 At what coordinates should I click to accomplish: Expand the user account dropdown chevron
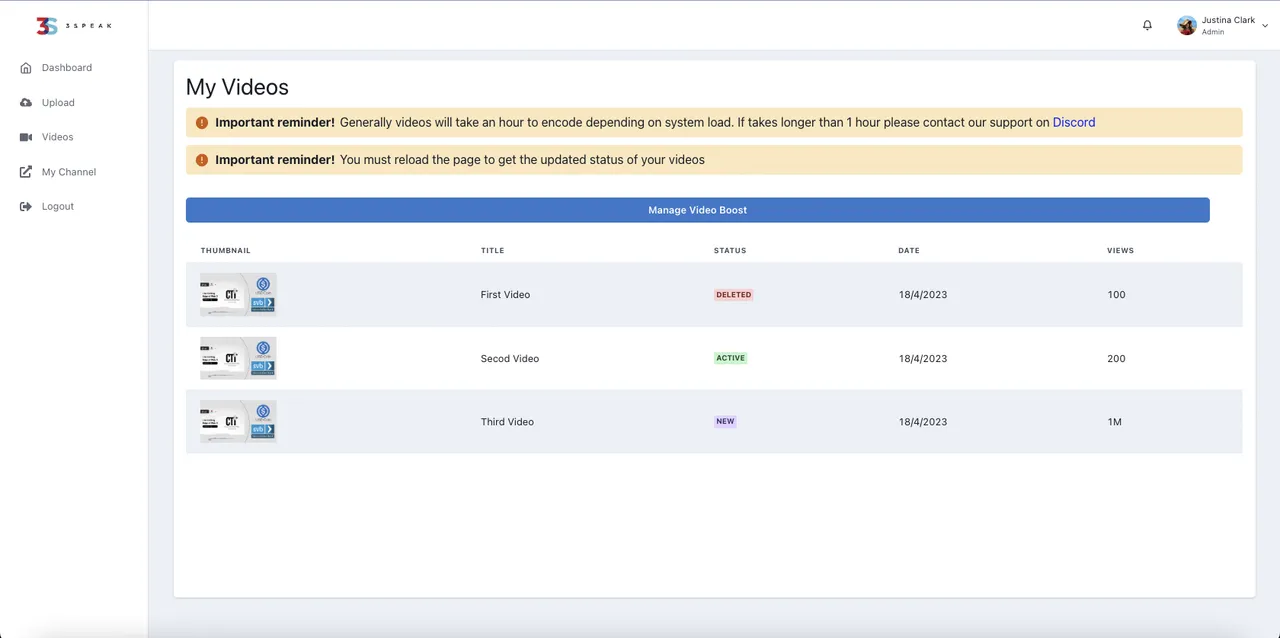(1265, 26)
